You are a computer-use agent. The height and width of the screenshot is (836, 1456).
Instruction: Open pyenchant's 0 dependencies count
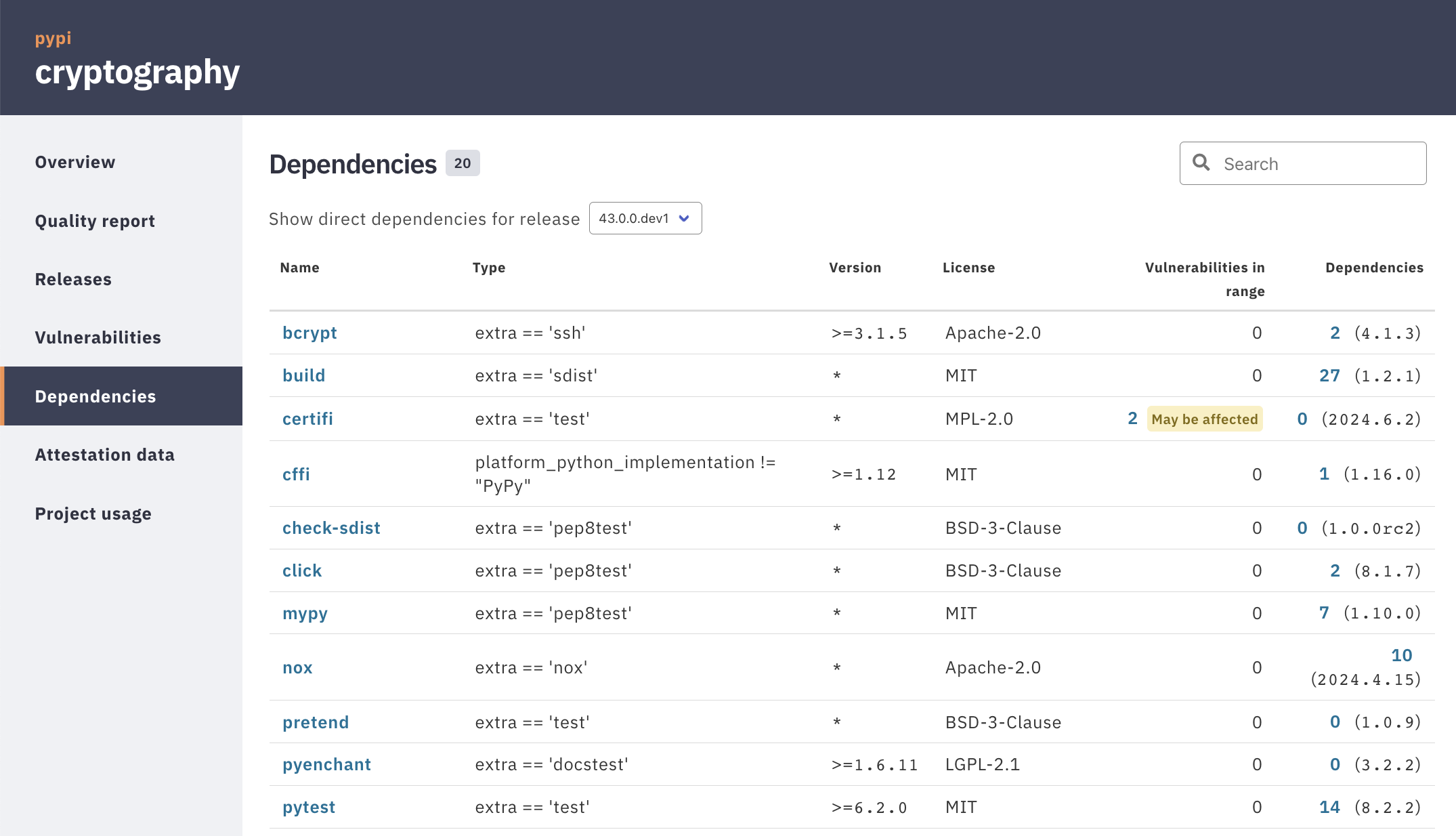point(1335,764)
